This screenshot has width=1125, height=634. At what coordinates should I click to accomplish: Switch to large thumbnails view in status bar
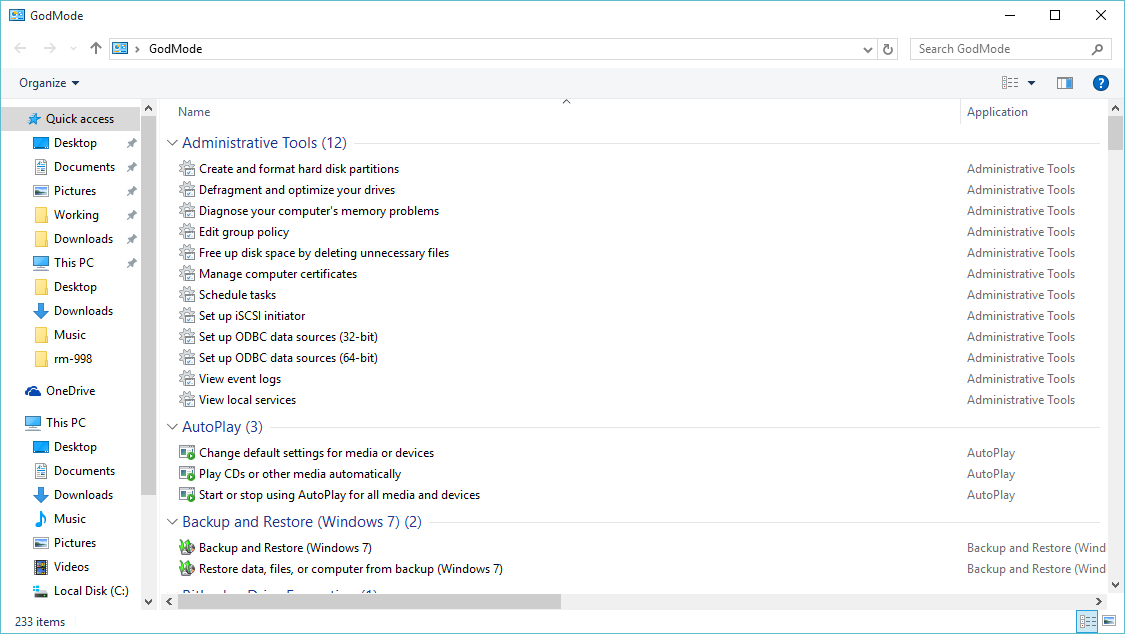pos(1108,622)
